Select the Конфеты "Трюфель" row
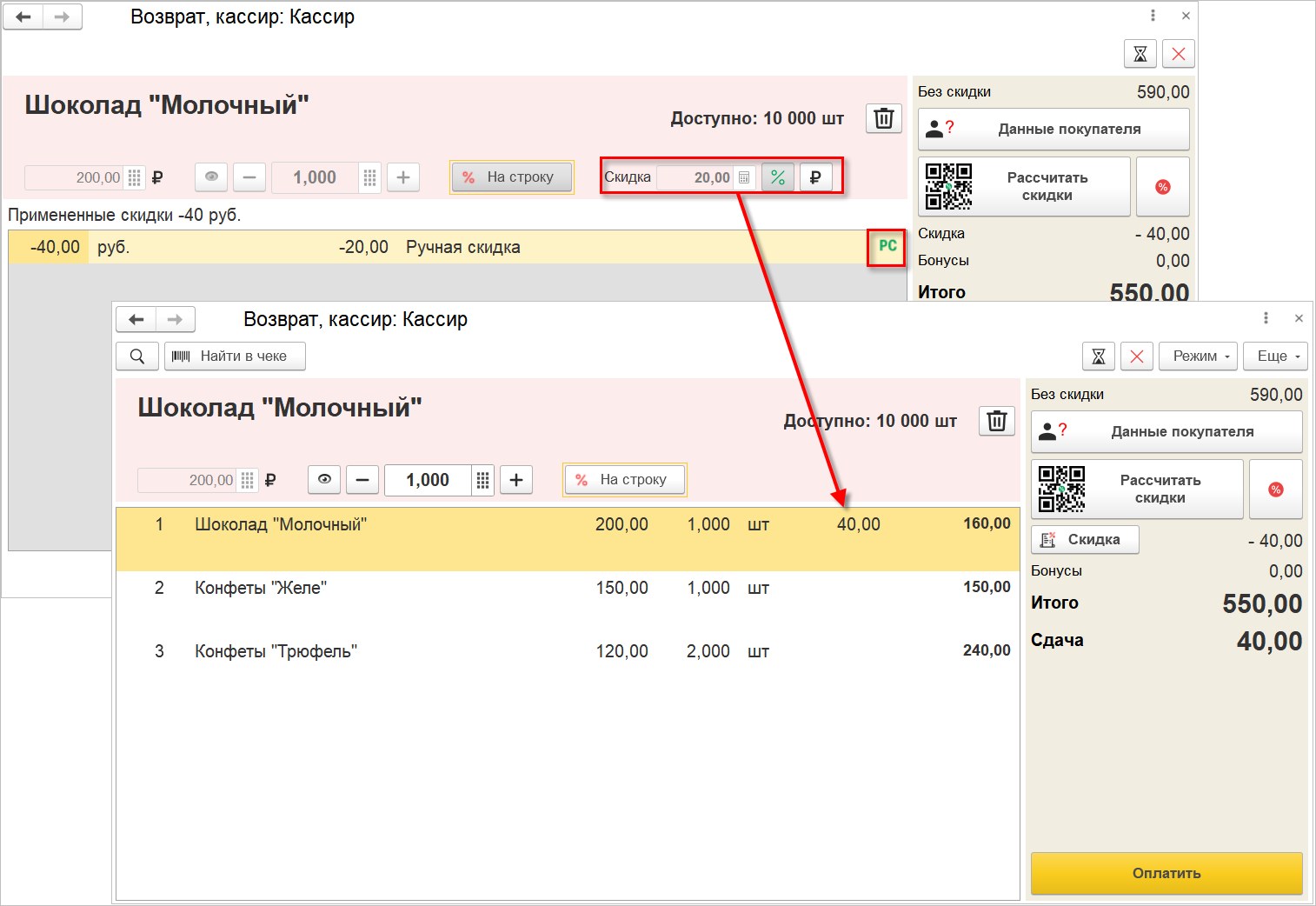The width and height of the screenshot is (1316, 906). point(567,651)
